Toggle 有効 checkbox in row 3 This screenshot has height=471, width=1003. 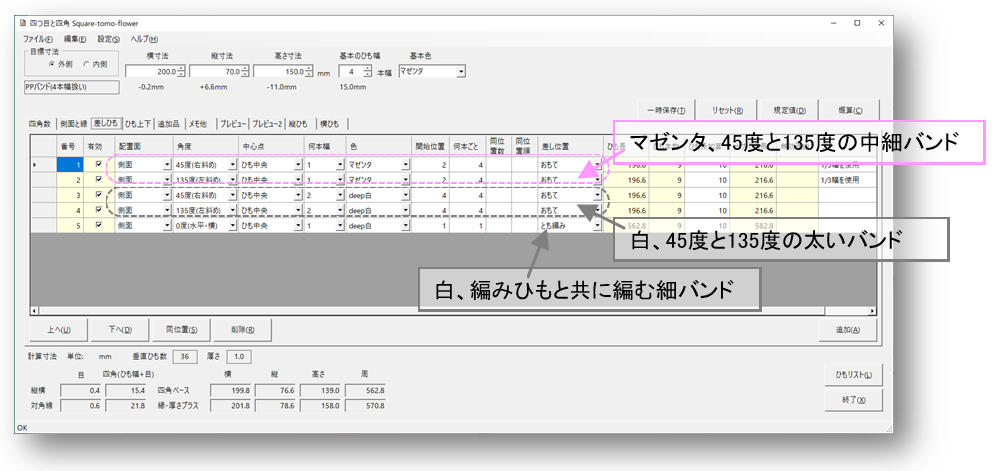click(98, 195)
